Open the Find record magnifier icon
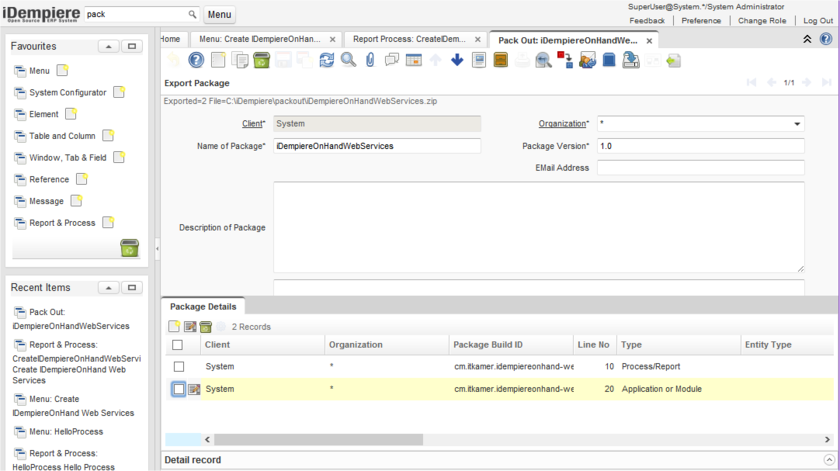 pyautogui.click(x=348, y=61)
